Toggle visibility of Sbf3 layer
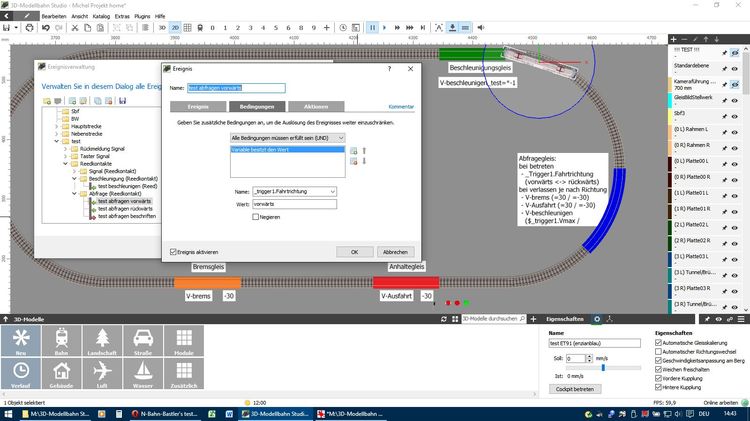This screenshot has width=750, height=421. [735, 116]
